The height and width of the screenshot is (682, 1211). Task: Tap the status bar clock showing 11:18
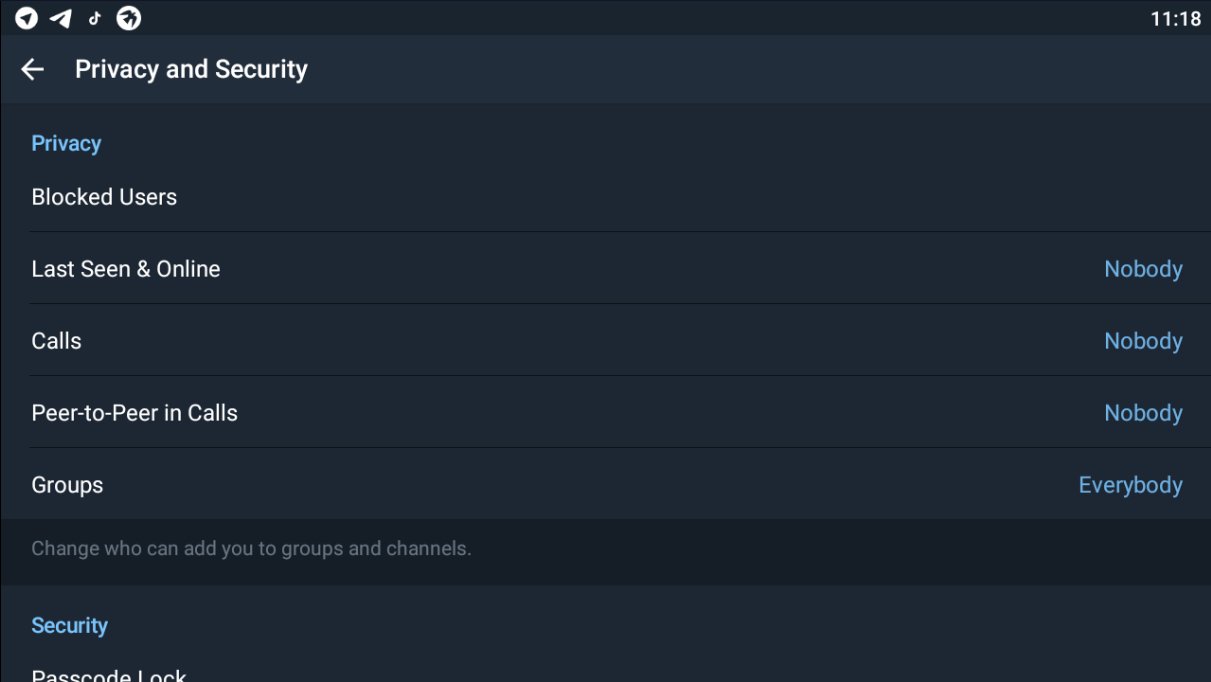click(1175, 18)
